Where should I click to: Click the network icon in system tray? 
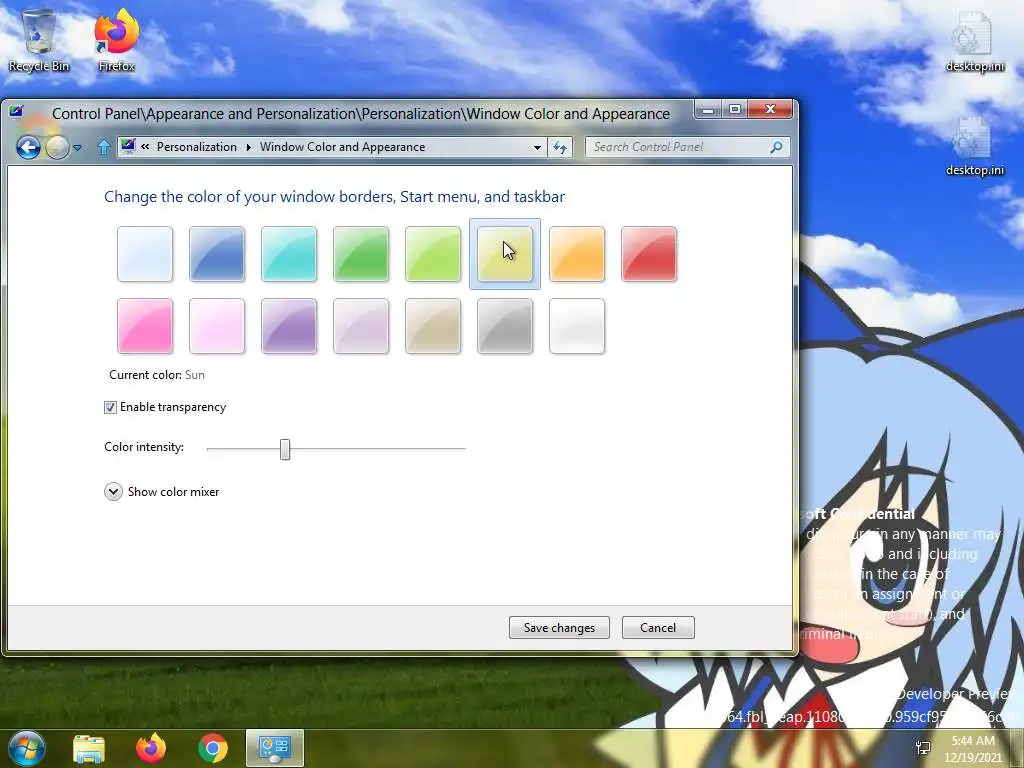[923, 748]
